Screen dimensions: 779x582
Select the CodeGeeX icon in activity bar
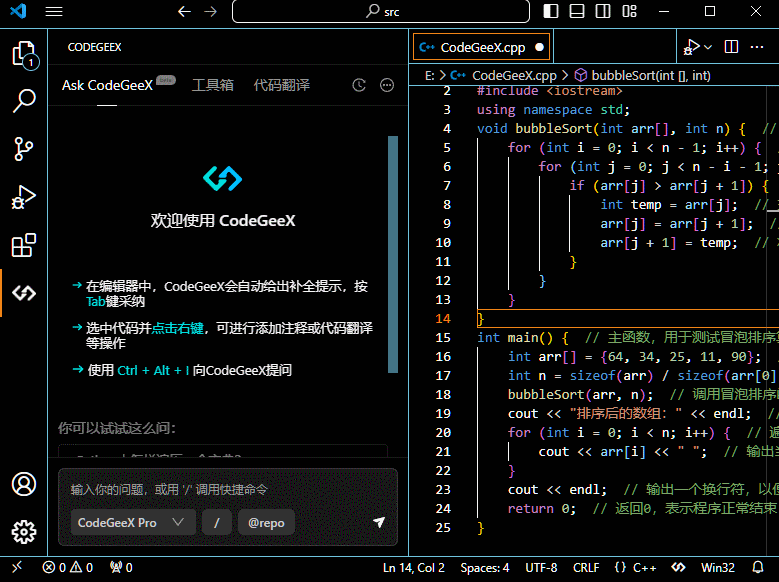(x=24, y=293)
